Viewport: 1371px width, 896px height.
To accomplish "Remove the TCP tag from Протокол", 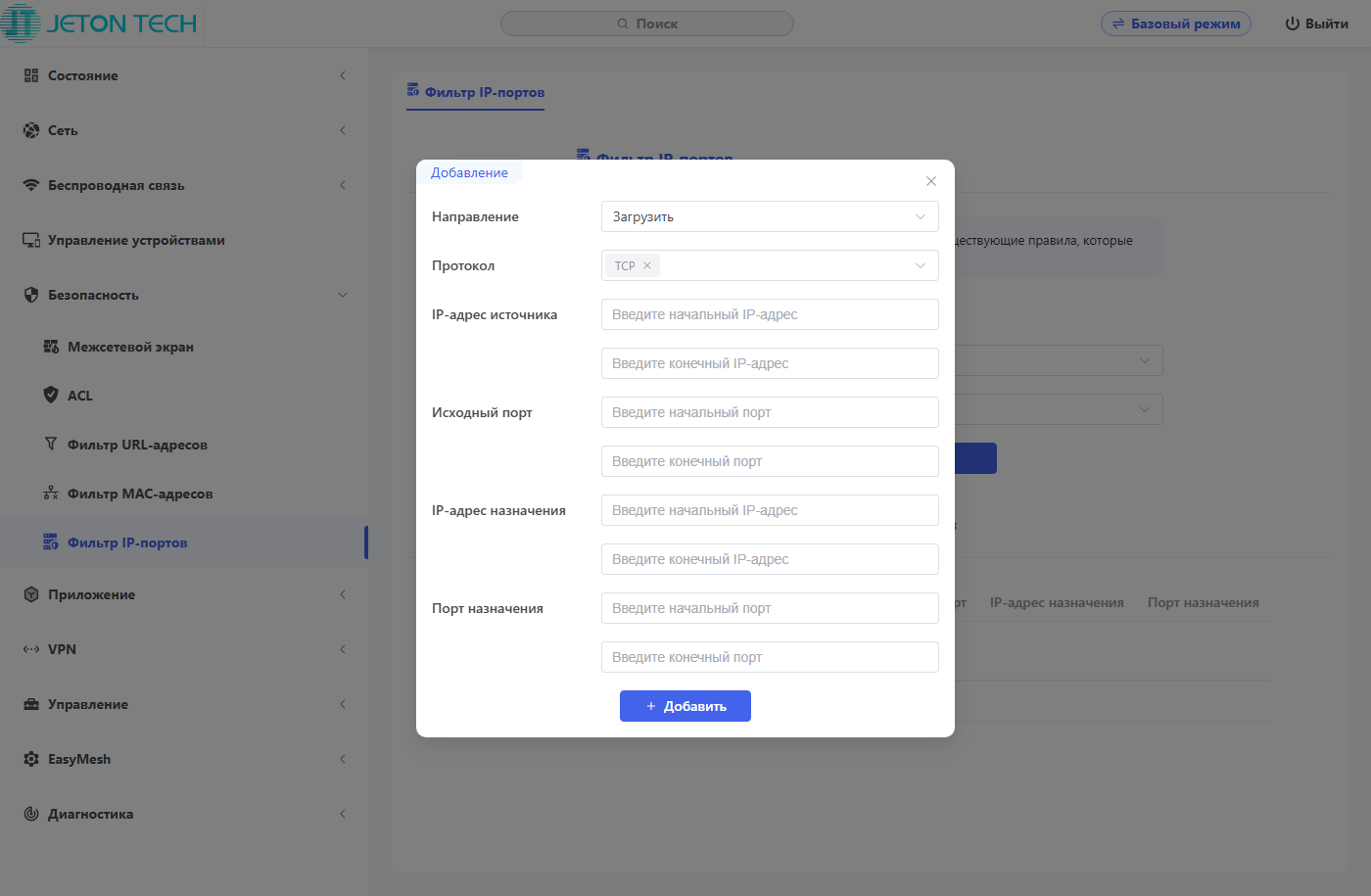I will [x=647, y=265].
